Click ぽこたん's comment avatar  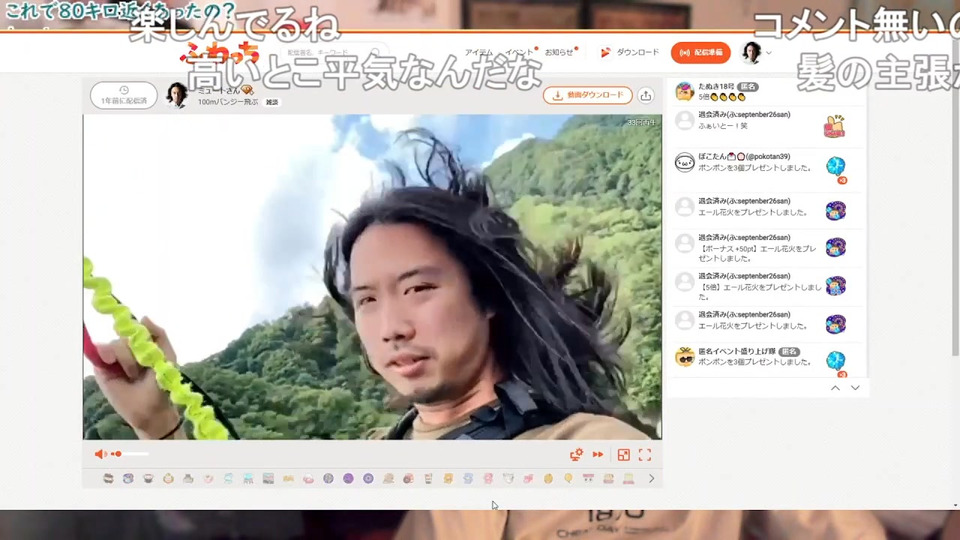[684, 163]
